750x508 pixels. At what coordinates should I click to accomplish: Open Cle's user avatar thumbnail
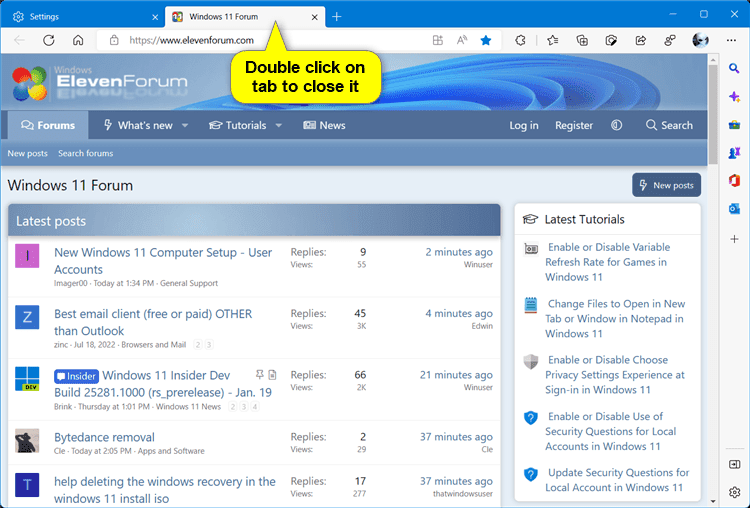coord(27,441)
